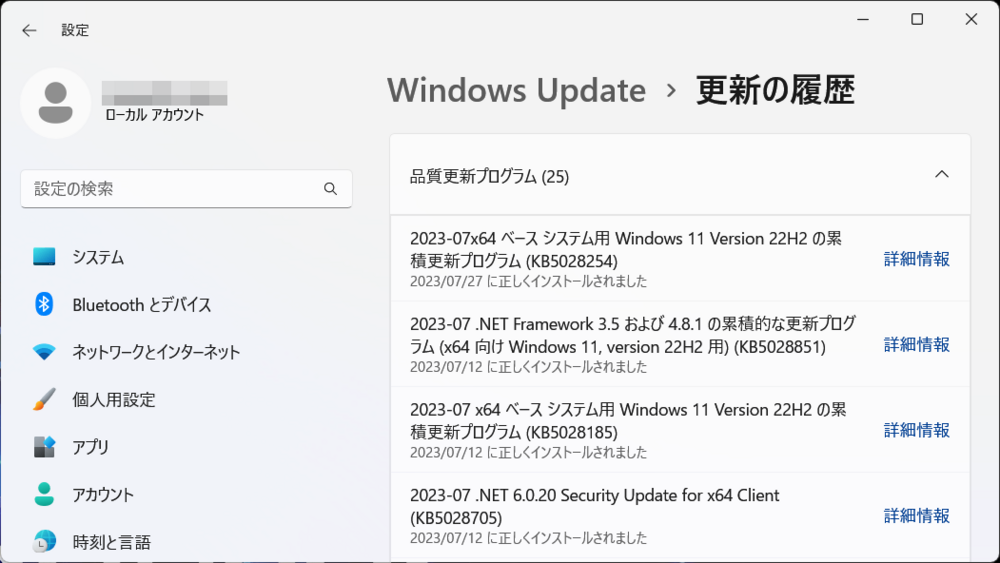
Task: Go back with the arrow beside 設定
Action: (29, 30)
